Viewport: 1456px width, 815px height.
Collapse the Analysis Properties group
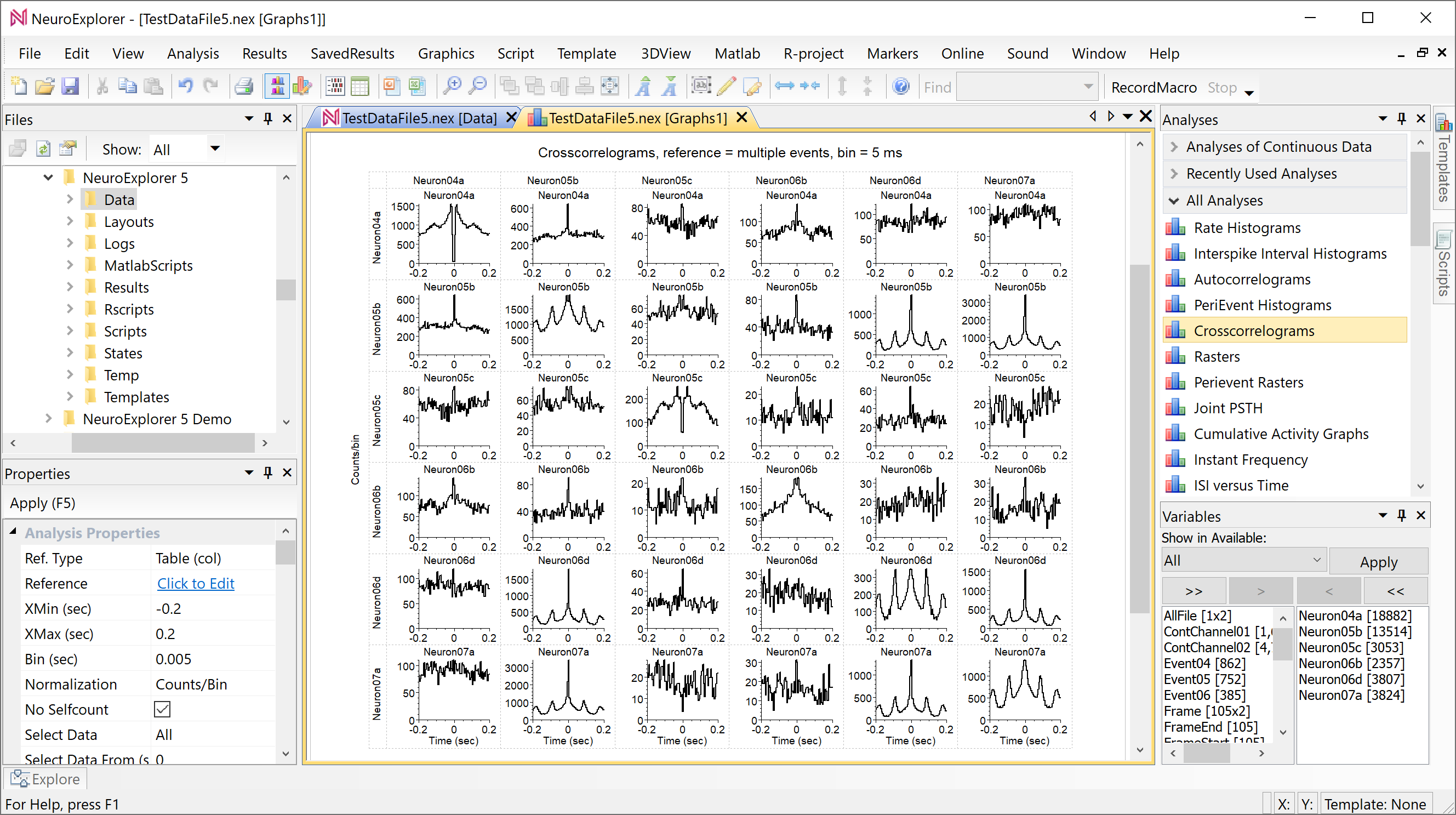(x=13, y=532)
